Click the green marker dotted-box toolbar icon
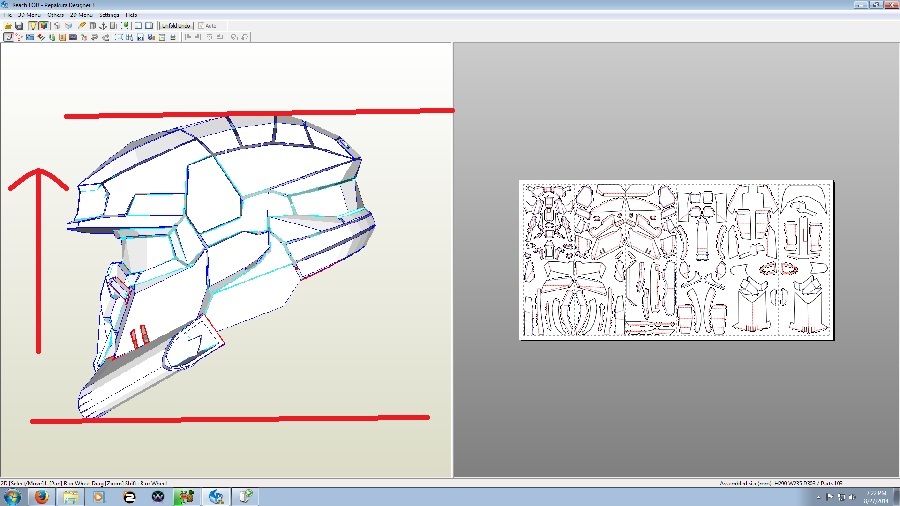This screenshot has height=506, width=900. [125, 26]
